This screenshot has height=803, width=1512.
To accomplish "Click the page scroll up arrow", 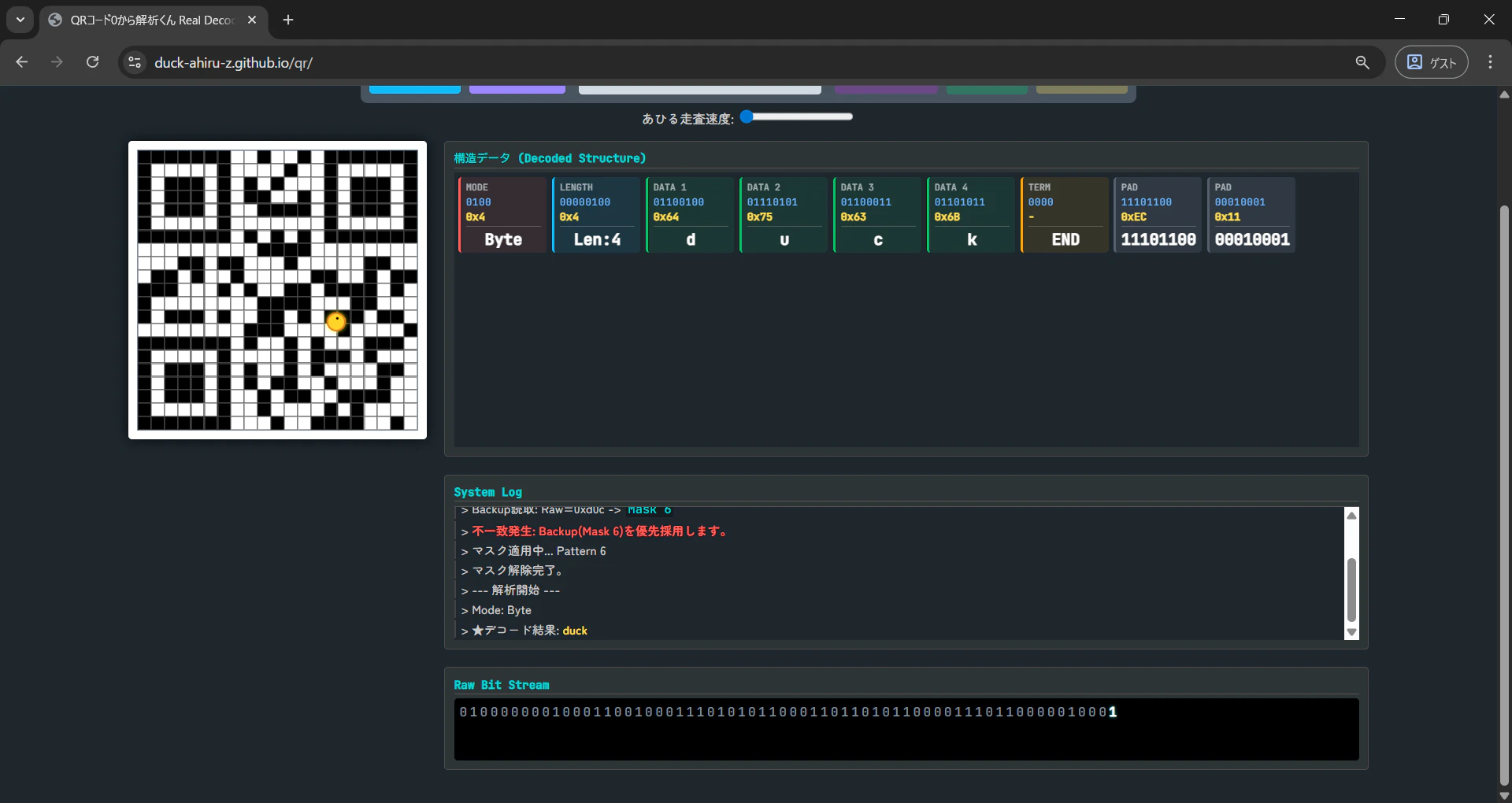I will pos(1504,94).
